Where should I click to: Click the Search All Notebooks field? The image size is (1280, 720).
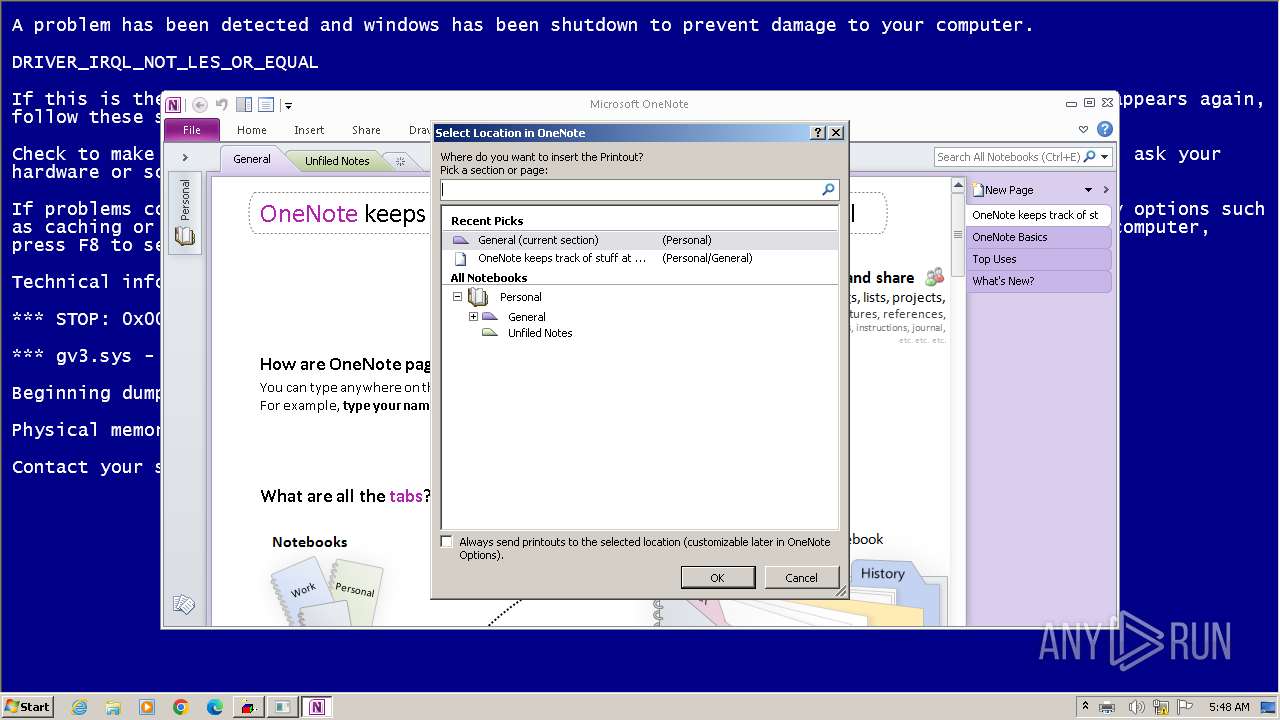(x=1008, y=157)
